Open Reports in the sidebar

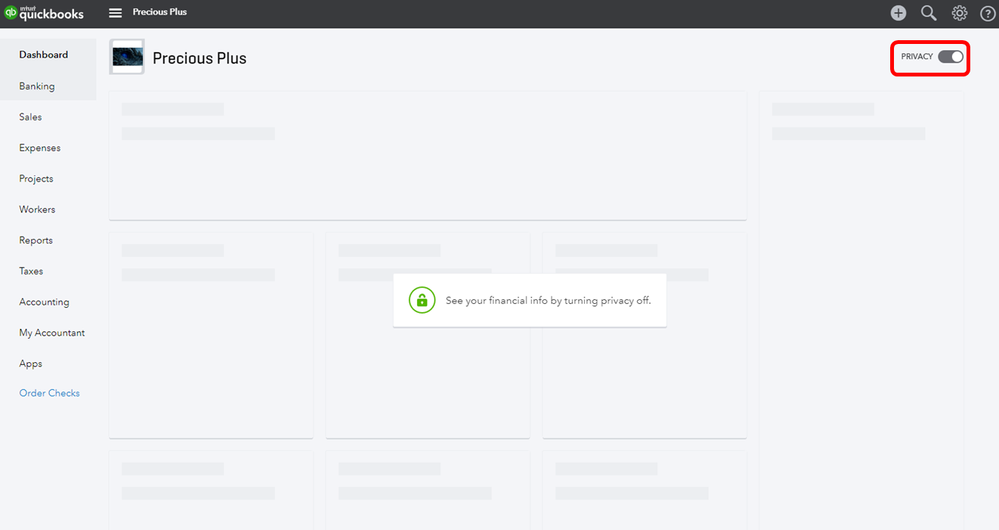36,241
